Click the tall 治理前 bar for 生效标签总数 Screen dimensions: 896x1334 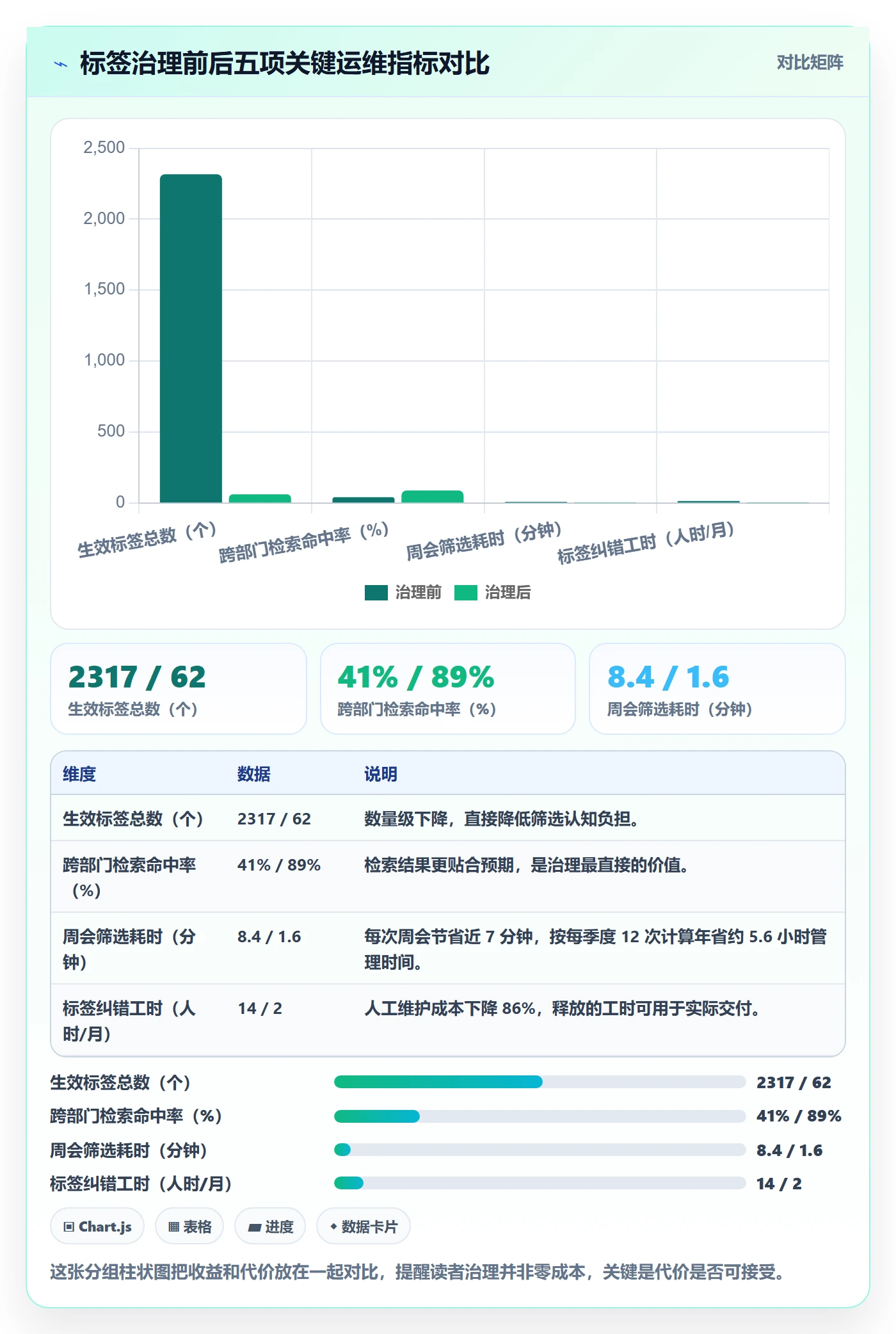point(191,338)
